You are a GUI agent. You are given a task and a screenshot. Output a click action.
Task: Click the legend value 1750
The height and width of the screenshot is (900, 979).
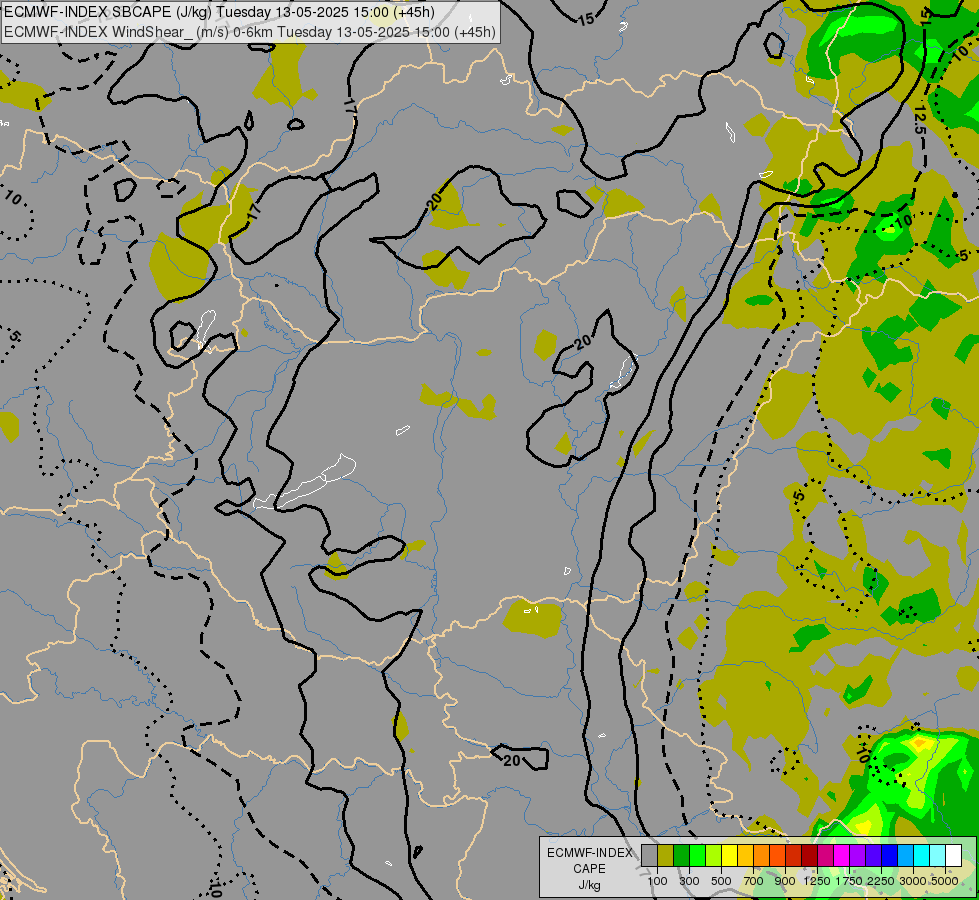849,881
